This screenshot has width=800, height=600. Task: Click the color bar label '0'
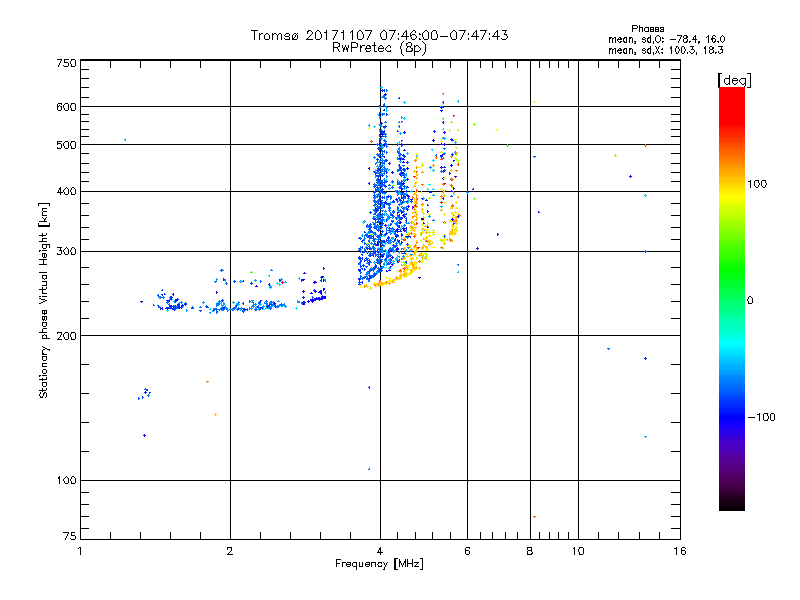tap(750, 301)
